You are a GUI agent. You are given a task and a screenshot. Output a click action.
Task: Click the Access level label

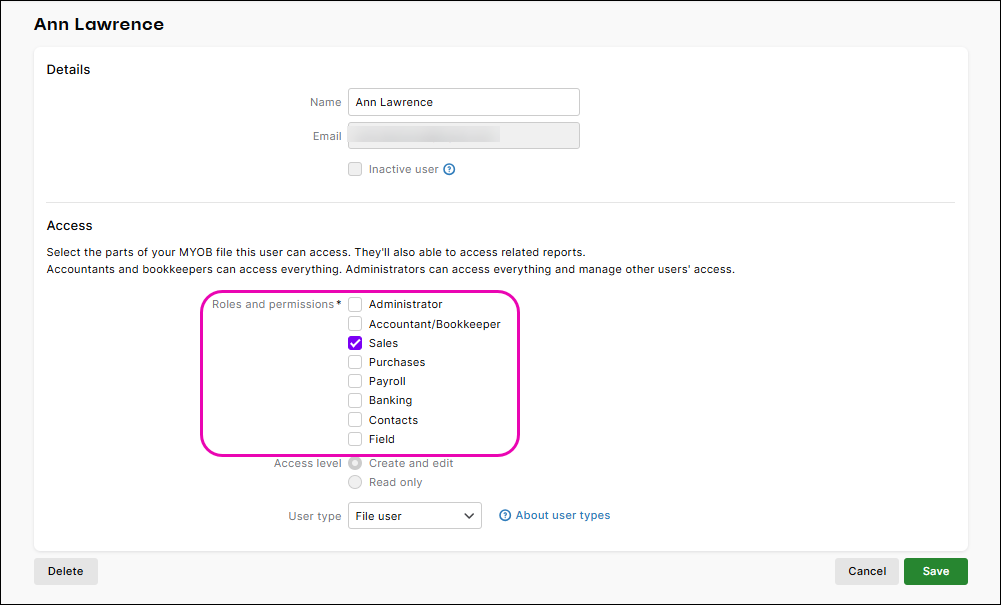pos(308,463)
